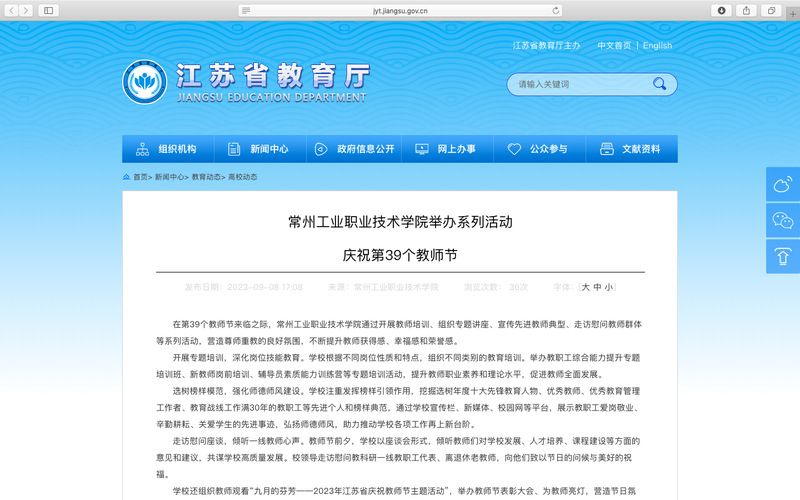This screenshot has height=500, width=800.
Task: Show all tabs overview in Safari
Action: pos(771,10)
